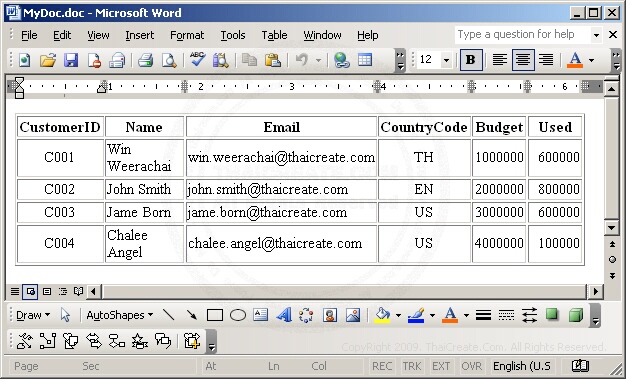Toggle Align Left paragraph alignment

(x=499, y=60)
